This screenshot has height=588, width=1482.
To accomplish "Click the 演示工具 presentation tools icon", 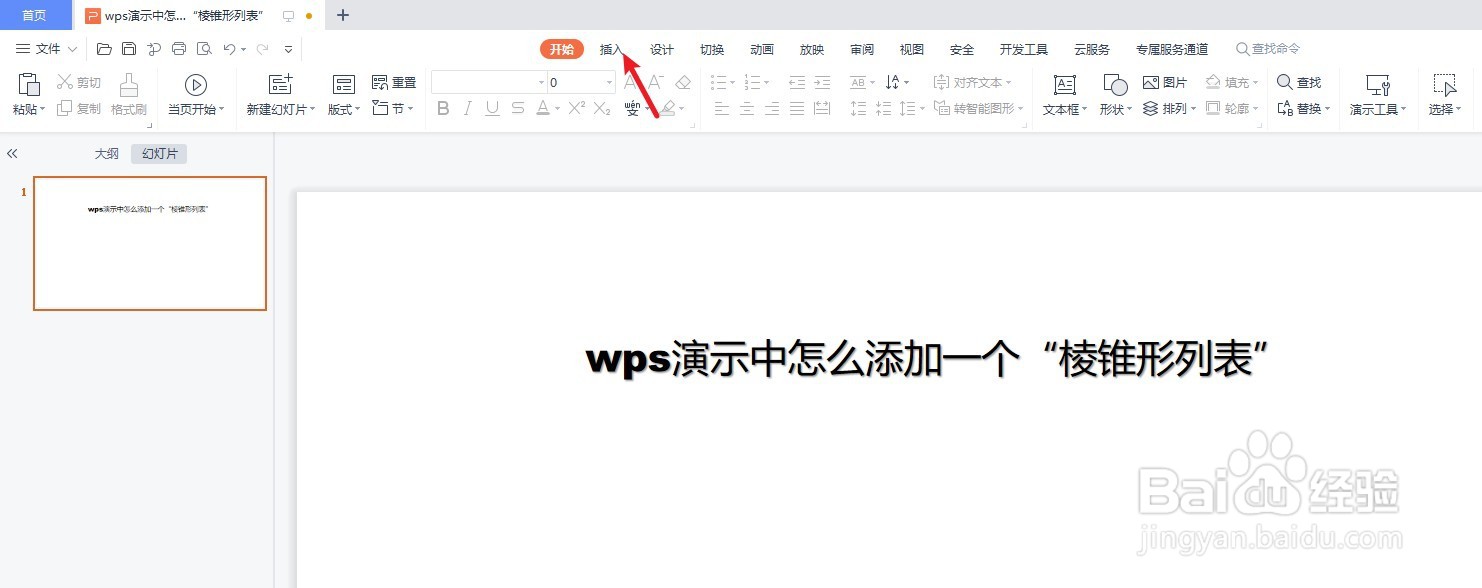I will (1378, 85).
